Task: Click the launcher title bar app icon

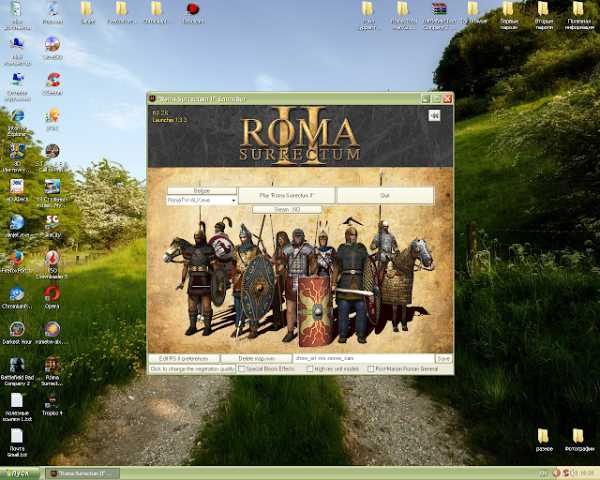Action: [x=152, y=99]
